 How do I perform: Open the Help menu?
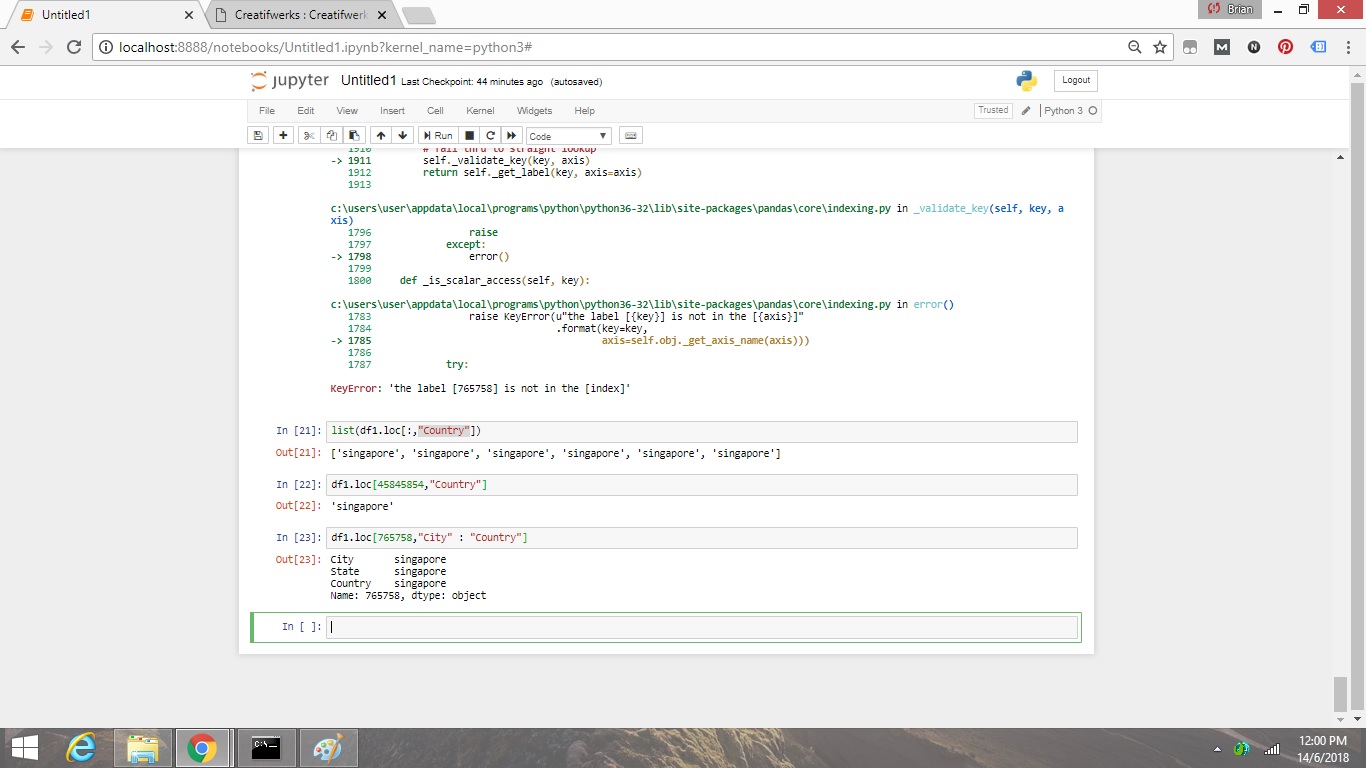pos(585,111)
